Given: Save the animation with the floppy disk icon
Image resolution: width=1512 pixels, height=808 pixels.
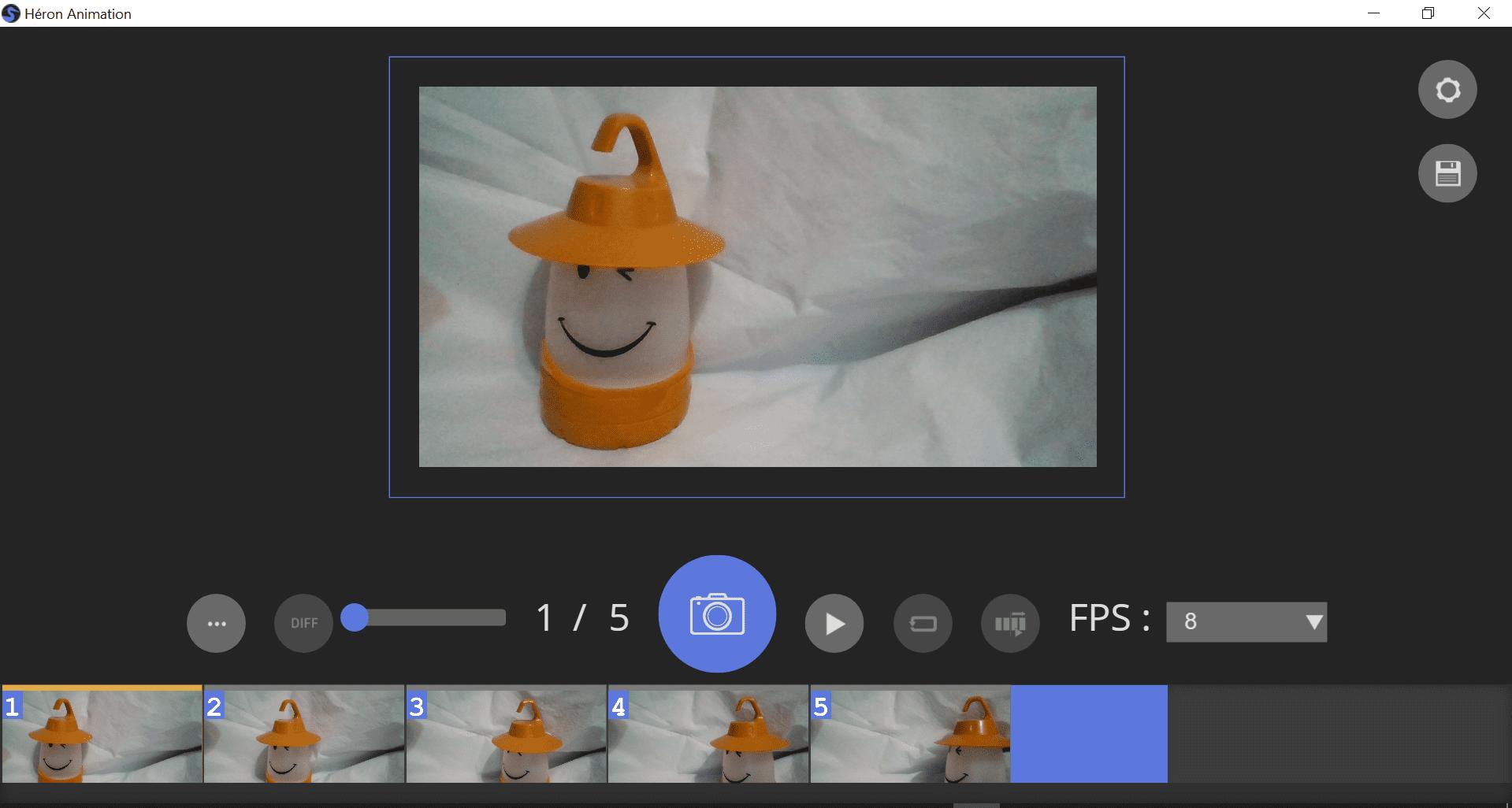Looking at the screenshot, I should (1447, 172).
